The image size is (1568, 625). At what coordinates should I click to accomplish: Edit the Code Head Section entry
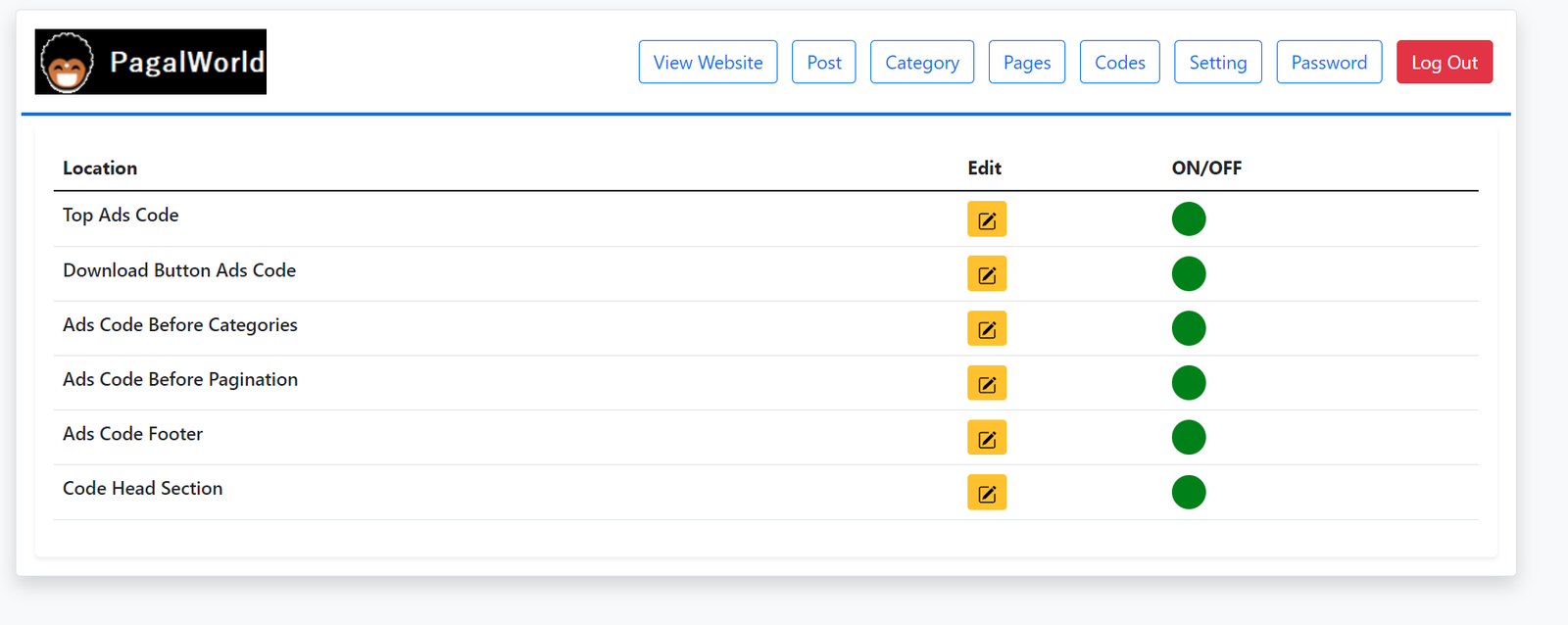tap(987, 493)
